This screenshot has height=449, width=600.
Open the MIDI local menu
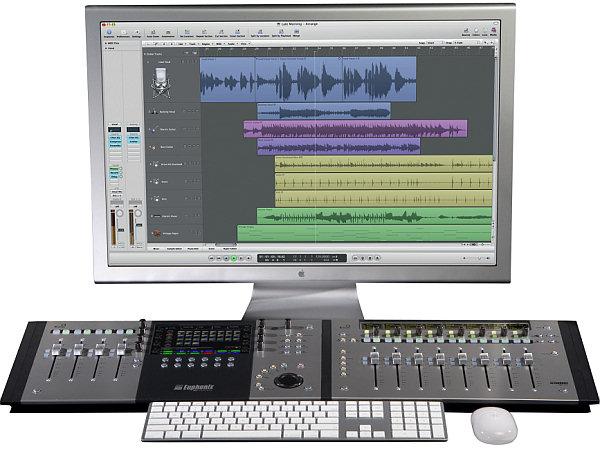click(x=219, y=44)
